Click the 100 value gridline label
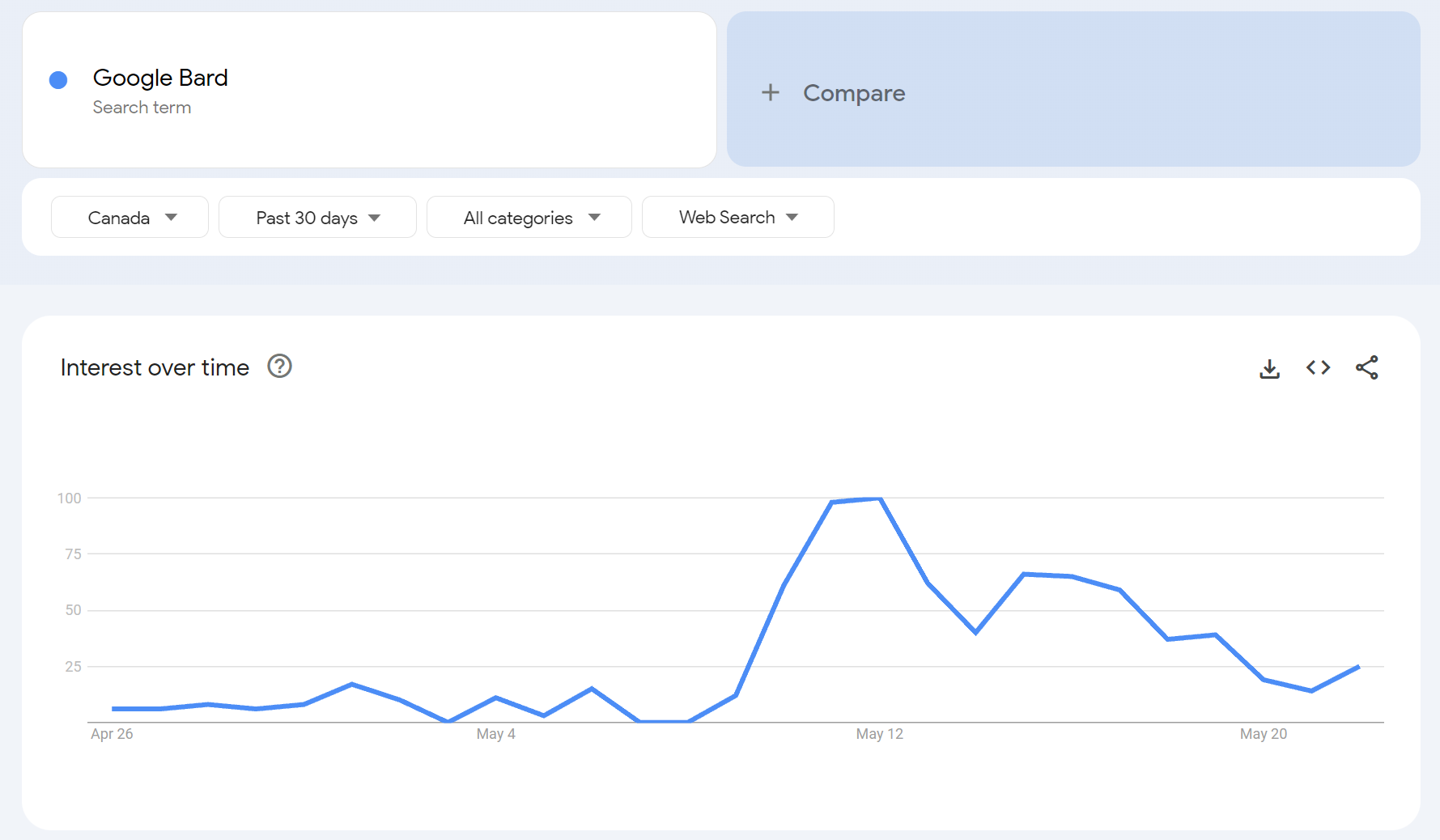This screenshot has height=840, width=1440. coord(70,498)
